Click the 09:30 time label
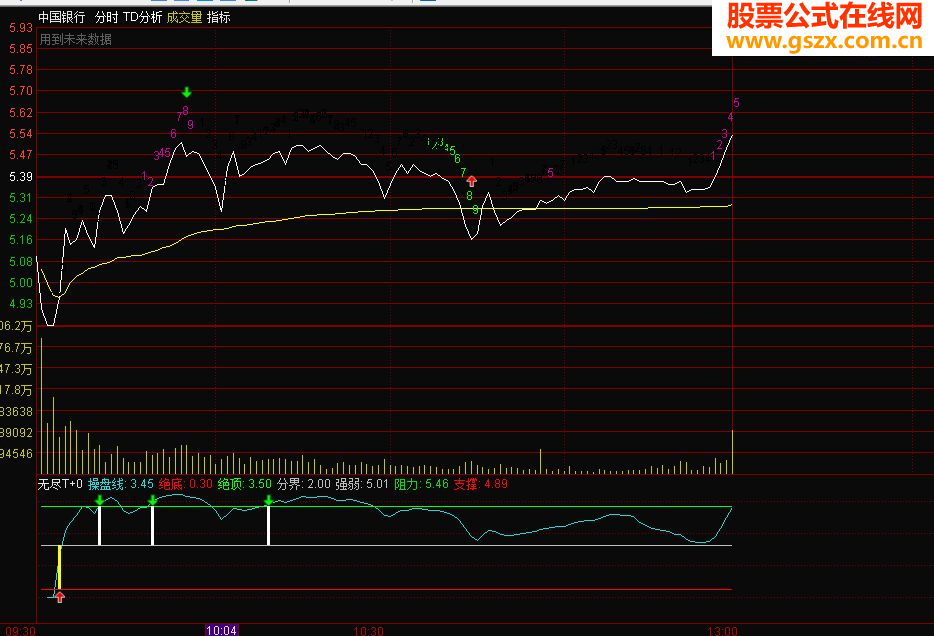This screenshot has width=934, height=636. point(20,631)
